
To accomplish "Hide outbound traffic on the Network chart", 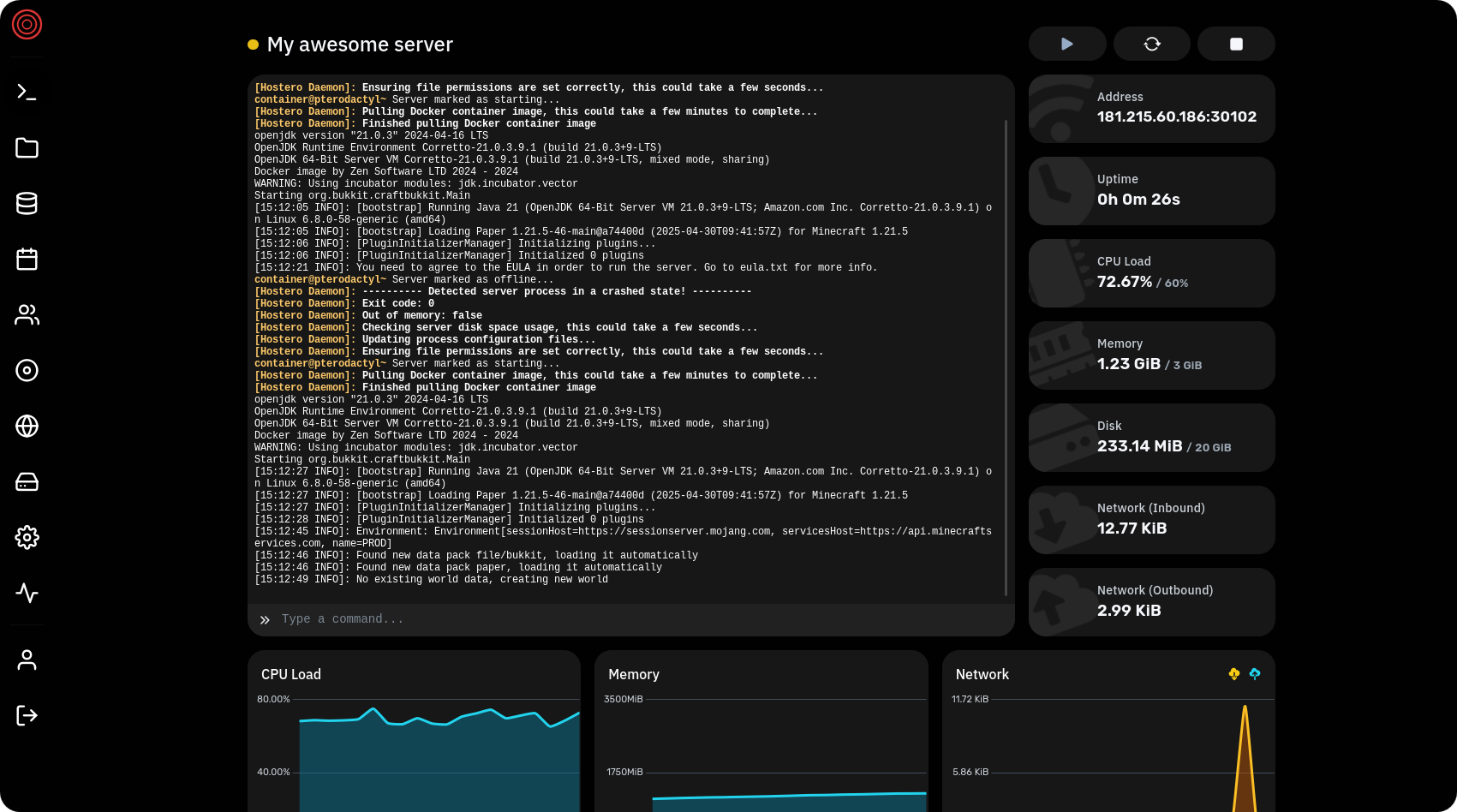I will (1255, 674).
